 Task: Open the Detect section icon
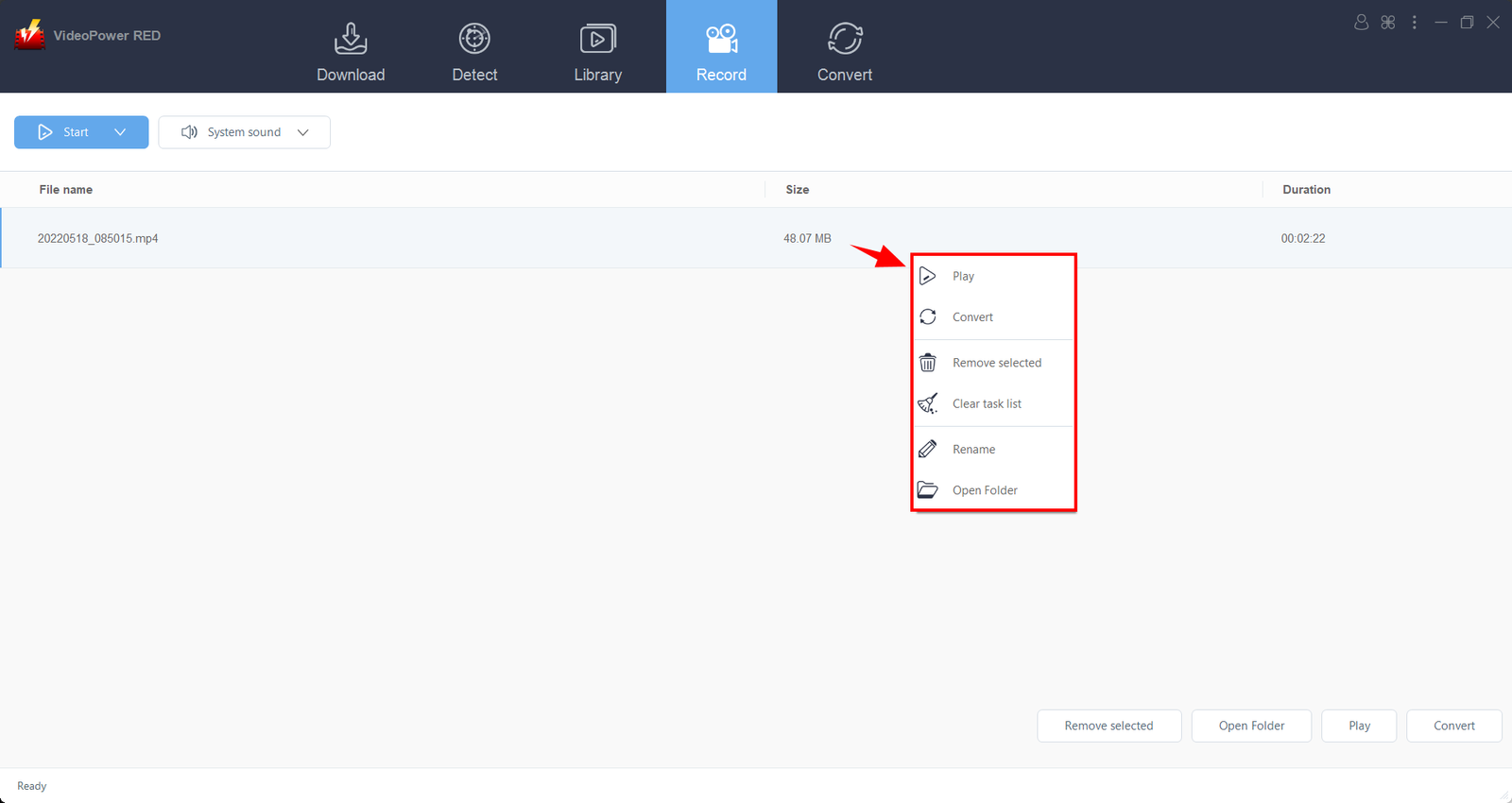click(474, 39)
